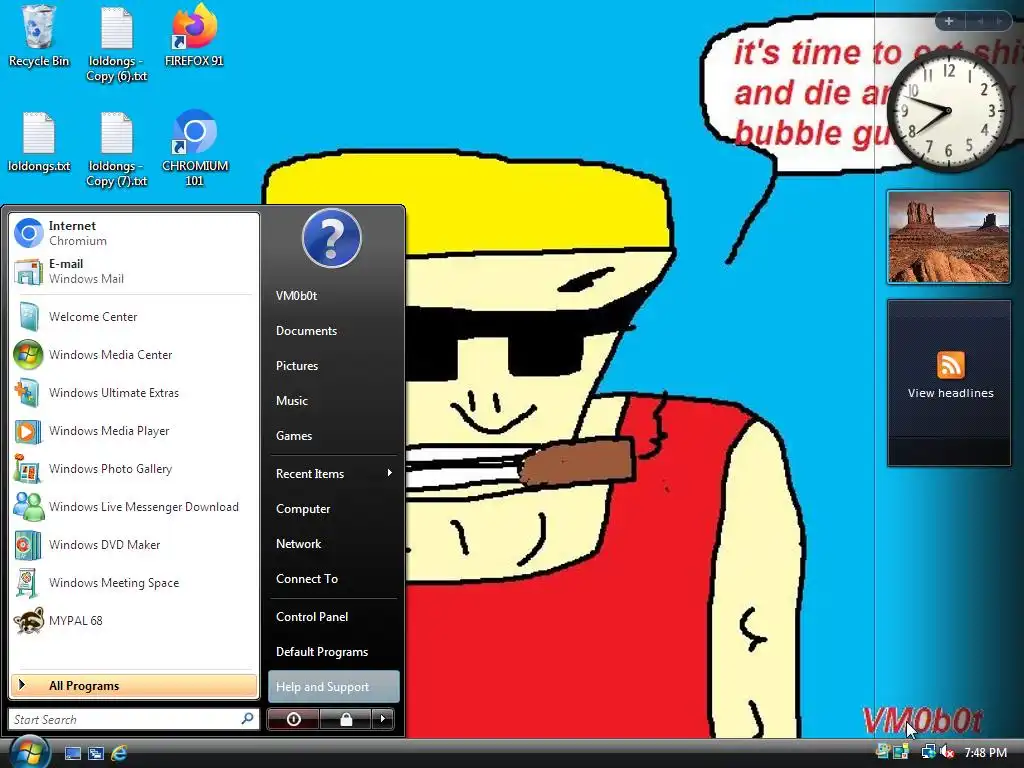
Task: Open the Recycle Bin desktop icon
Action: (39, 36)
